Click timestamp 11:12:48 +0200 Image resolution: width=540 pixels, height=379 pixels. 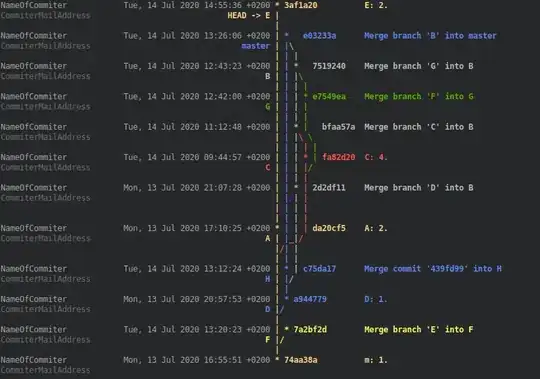(x=237, y=127)
